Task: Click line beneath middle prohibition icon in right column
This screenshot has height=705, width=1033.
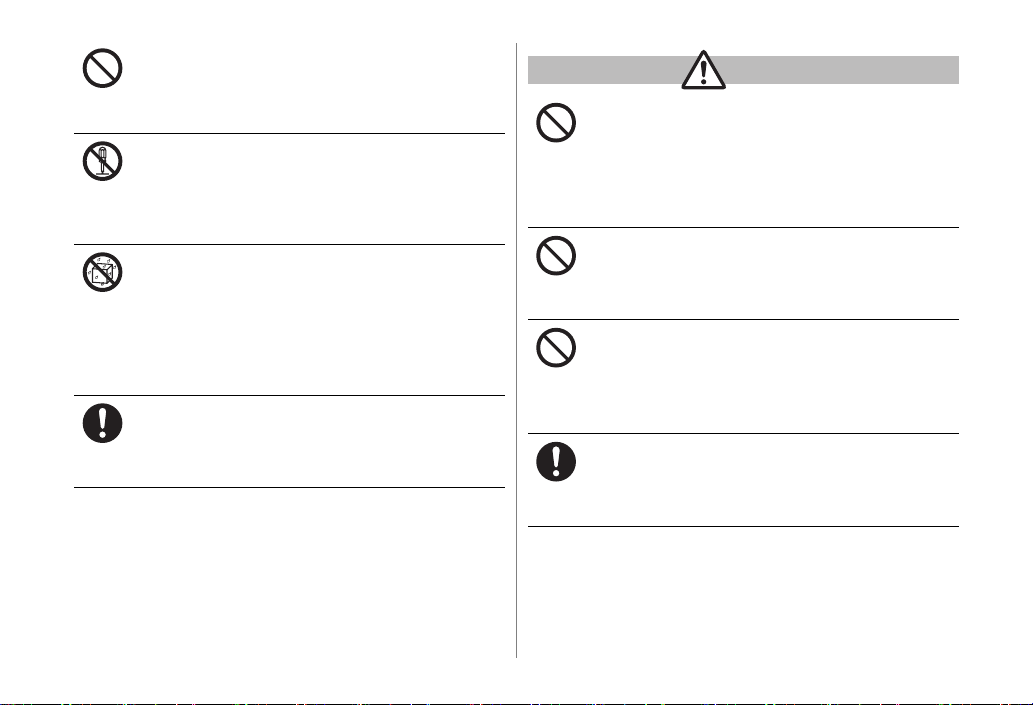Action: [x=743, y=320]
